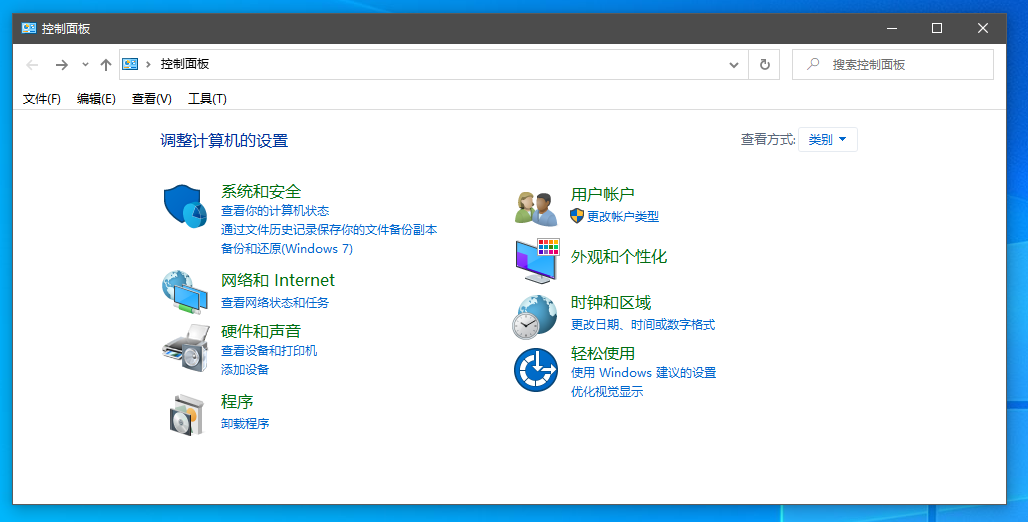Click the 优化视觉显示 link
1028x522 pixels.
[x=607, y=392]
